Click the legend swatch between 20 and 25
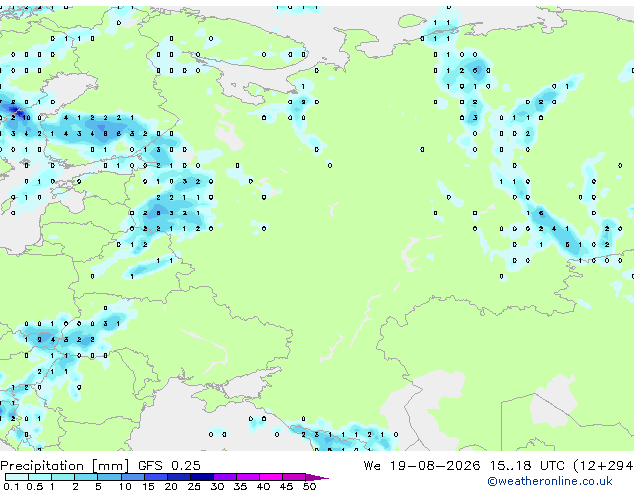Screen dimensions: 634x490 coord(178,477)
